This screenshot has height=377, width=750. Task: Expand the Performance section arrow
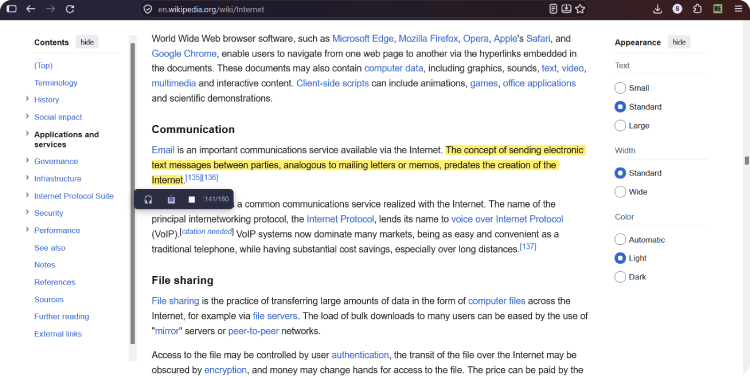click(x=27, y=230)
